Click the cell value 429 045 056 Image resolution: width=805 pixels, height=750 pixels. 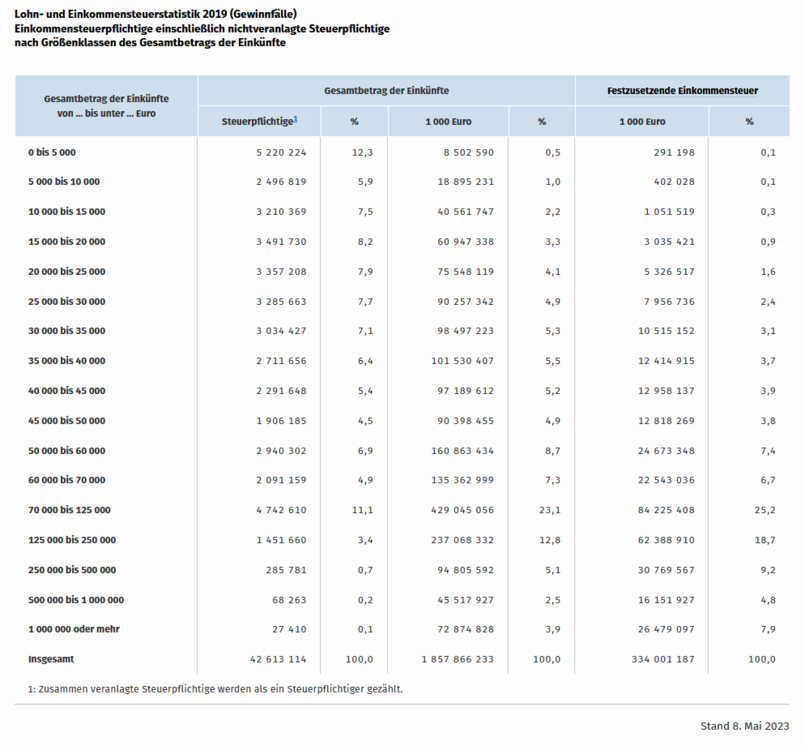tap(463, 510)
